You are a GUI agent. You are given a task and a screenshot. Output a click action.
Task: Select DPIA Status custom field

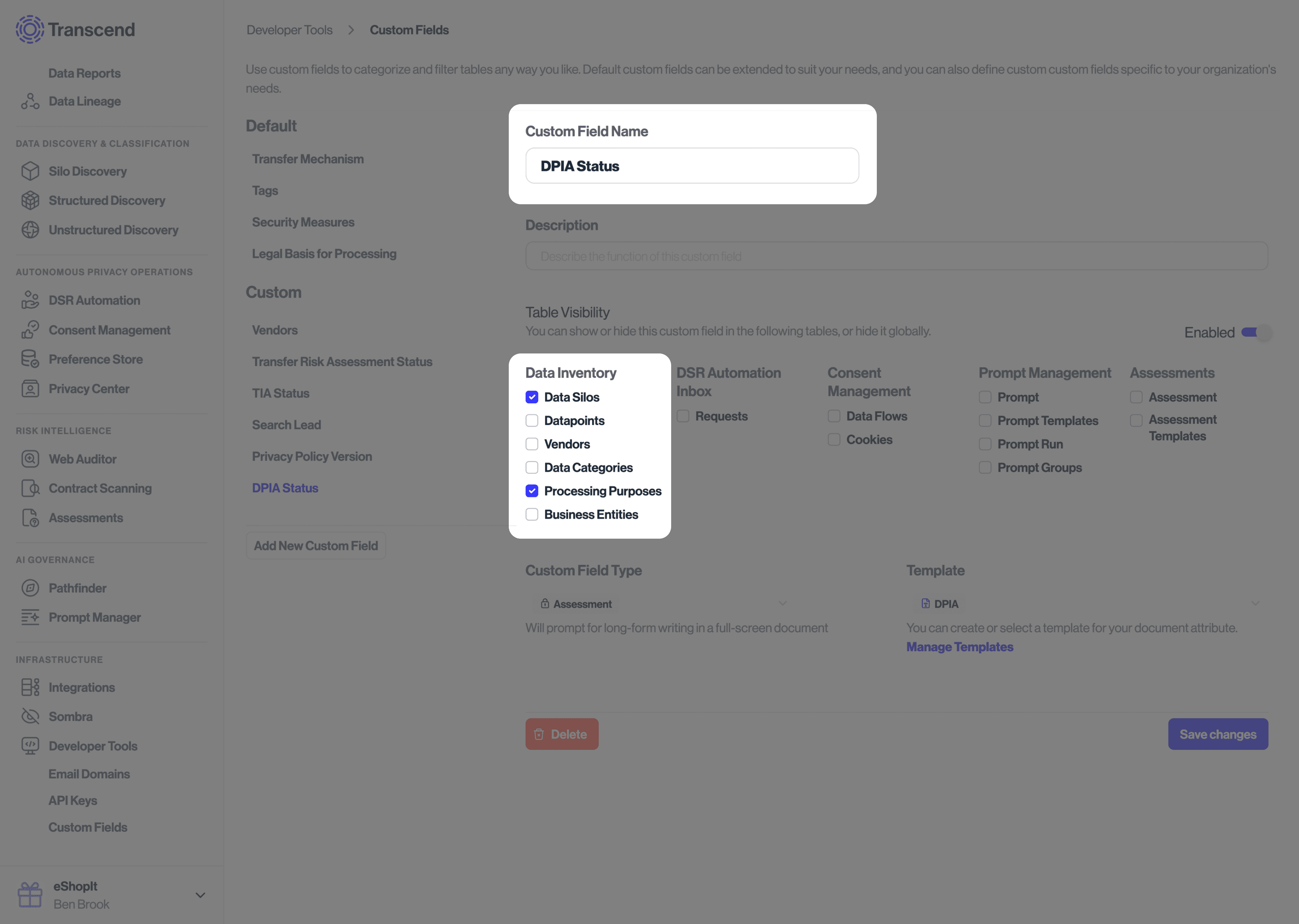tap(285, 488)
